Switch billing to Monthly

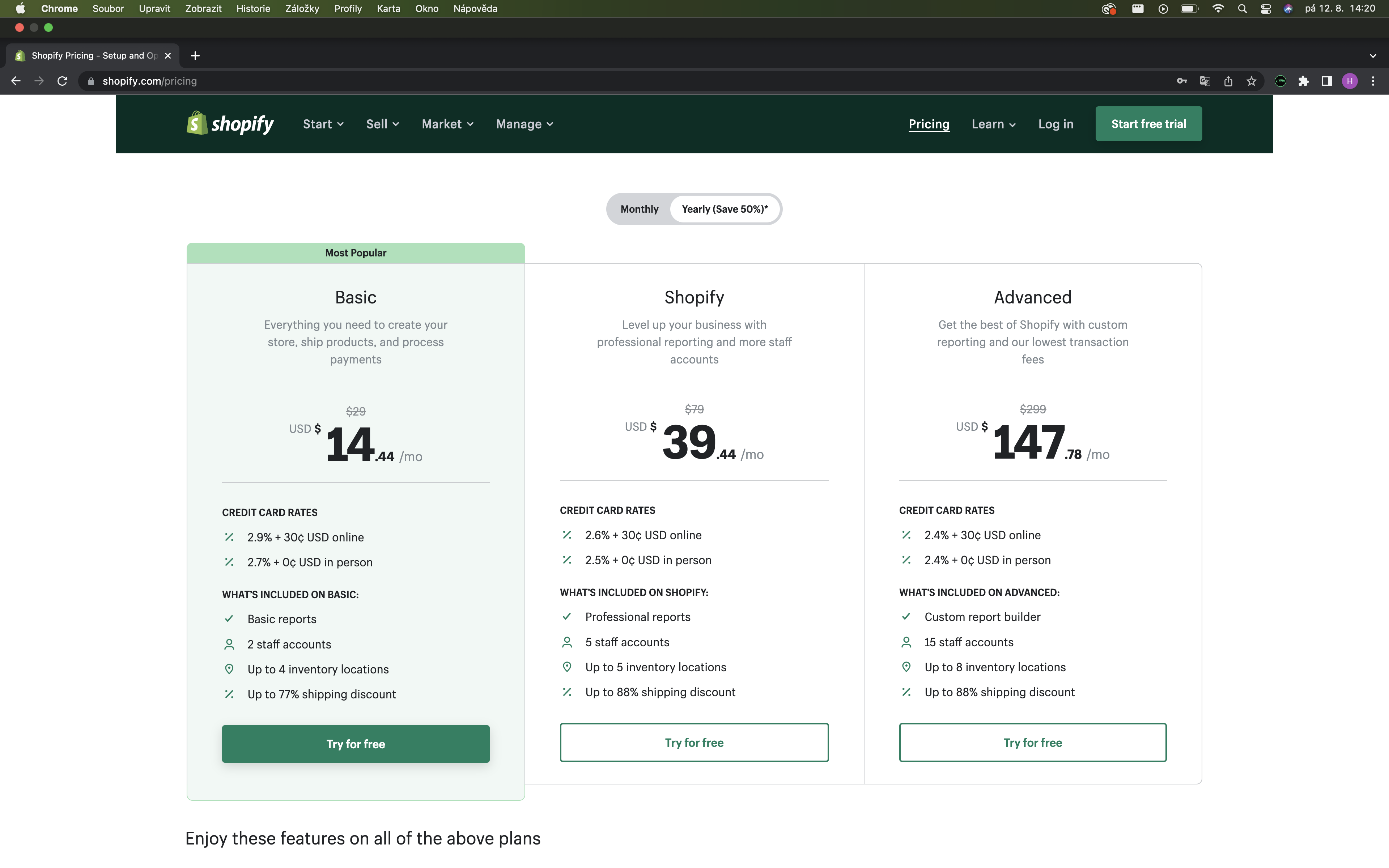click(x=639, y=209)
